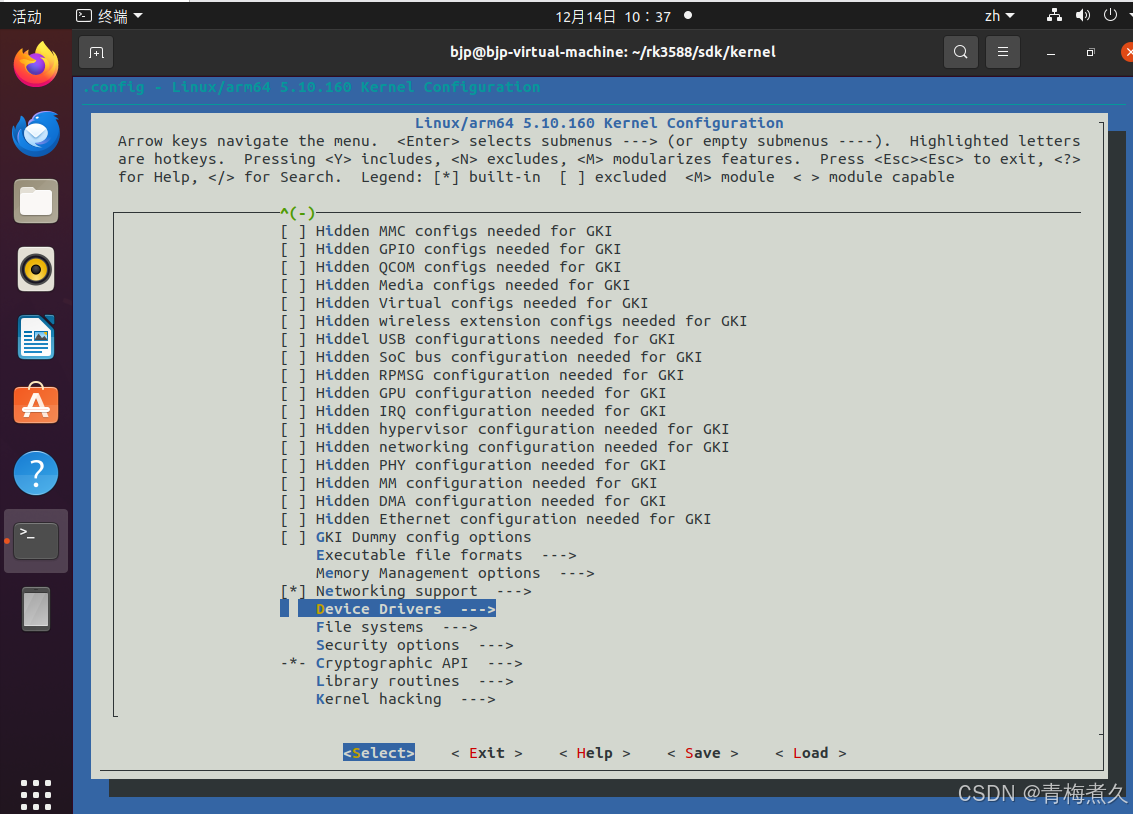The height and width of the screenshot is (814, 1133).
Task: Click the Load button
Action: tap(811, 753)
